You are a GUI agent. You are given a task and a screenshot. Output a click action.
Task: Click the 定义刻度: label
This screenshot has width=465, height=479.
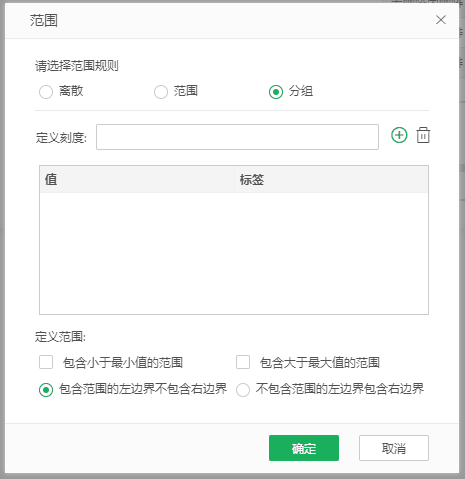[61, 137]
